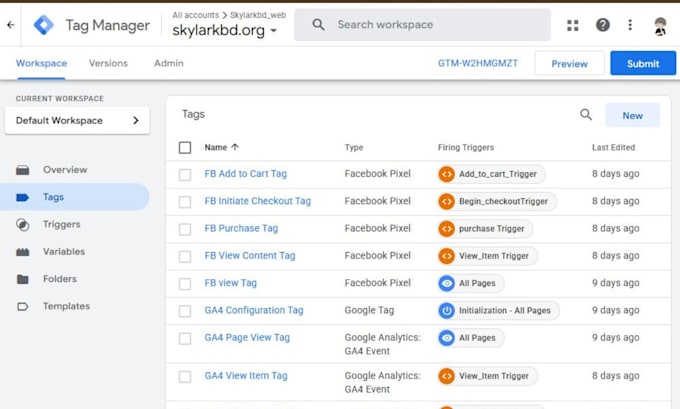The height and width of the screenshot is (409, 680).
Task: Click the Tag Manager logo icon
Action: click(x=44, y=25)
